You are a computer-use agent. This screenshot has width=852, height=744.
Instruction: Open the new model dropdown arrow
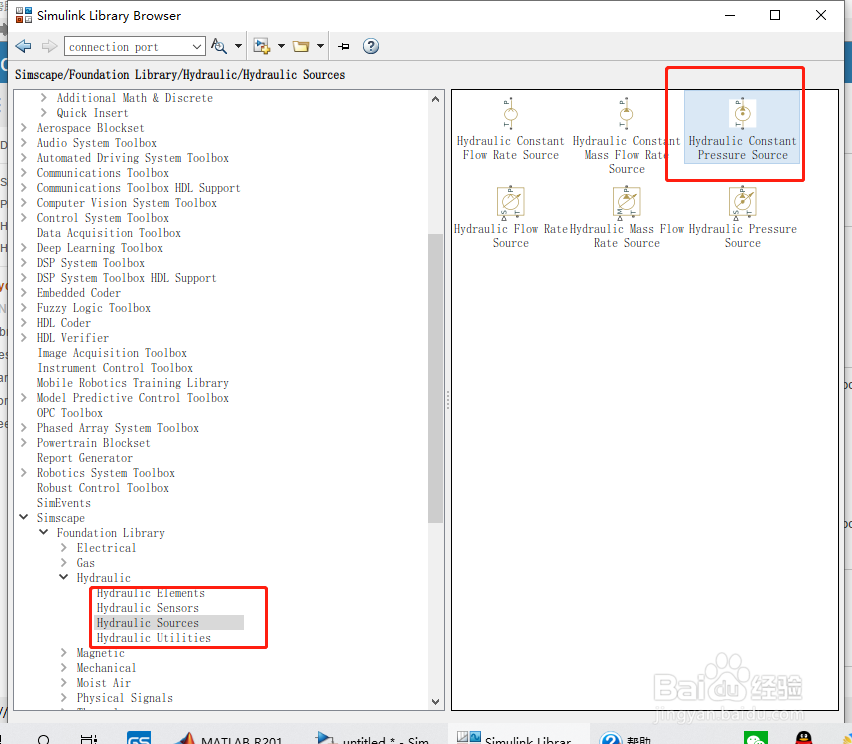pyautogui.click(x=281, y=46)
